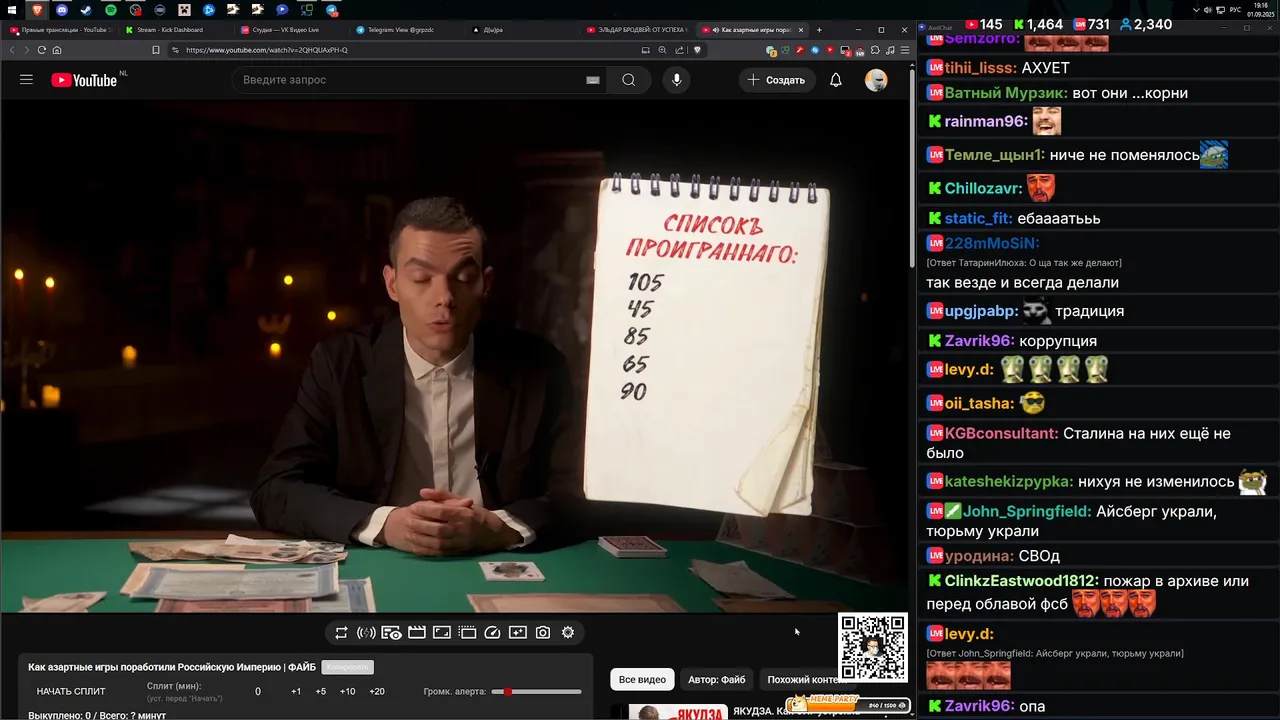The height and width of the screenshot is (720, 1280).
Task: Open the browser extensions puzzle icon
Action: pyautogui.click(x=875, y=50)
